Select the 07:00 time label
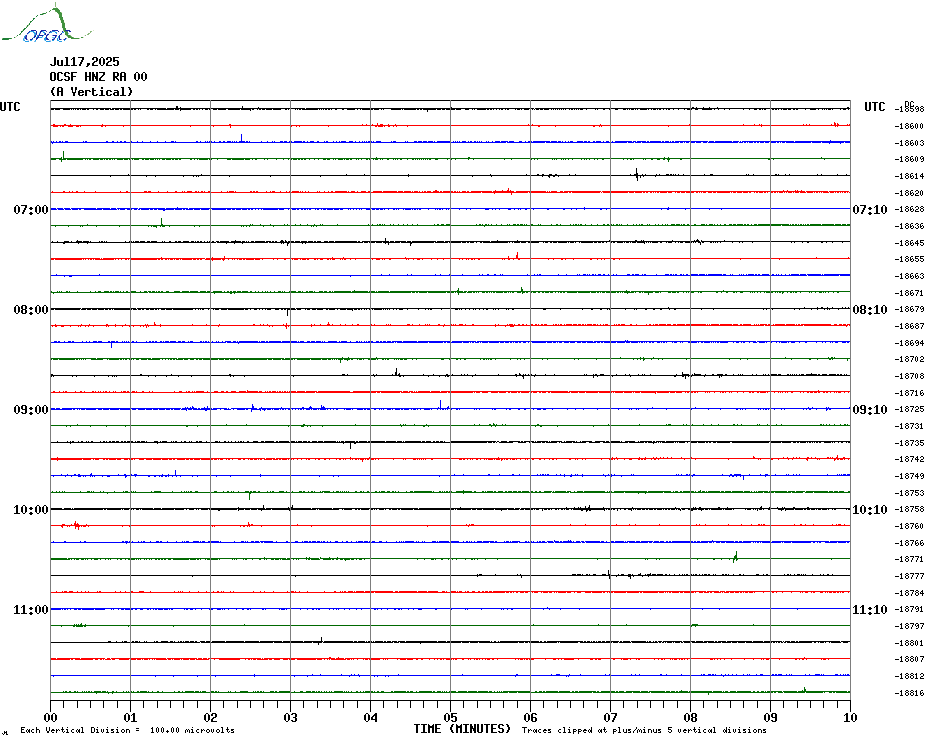This screenshot has width=930, height=744. coord(31,209)
